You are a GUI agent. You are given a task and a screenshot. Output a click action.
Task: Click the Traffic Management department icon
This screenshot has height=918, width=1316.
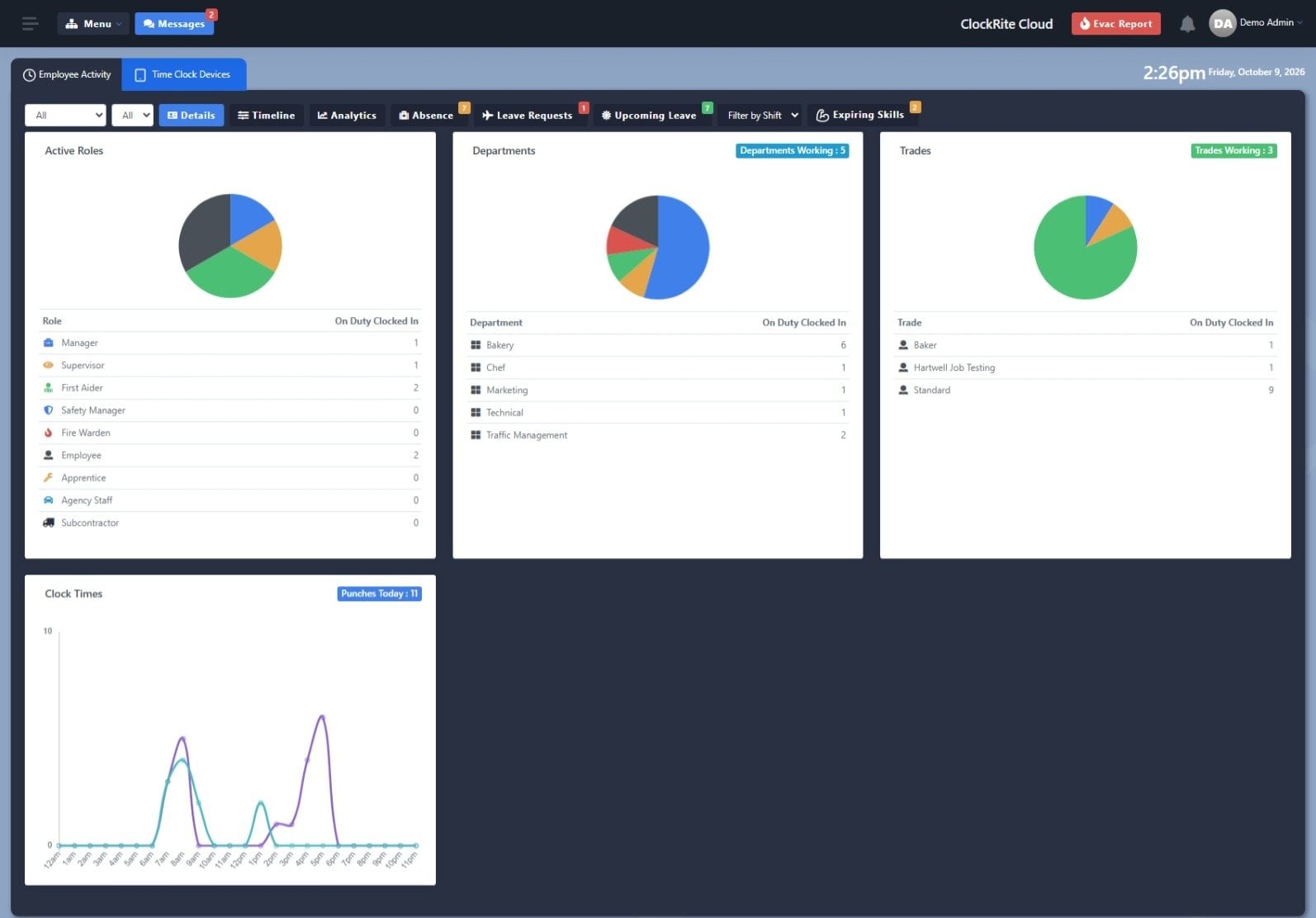point(476,435)
